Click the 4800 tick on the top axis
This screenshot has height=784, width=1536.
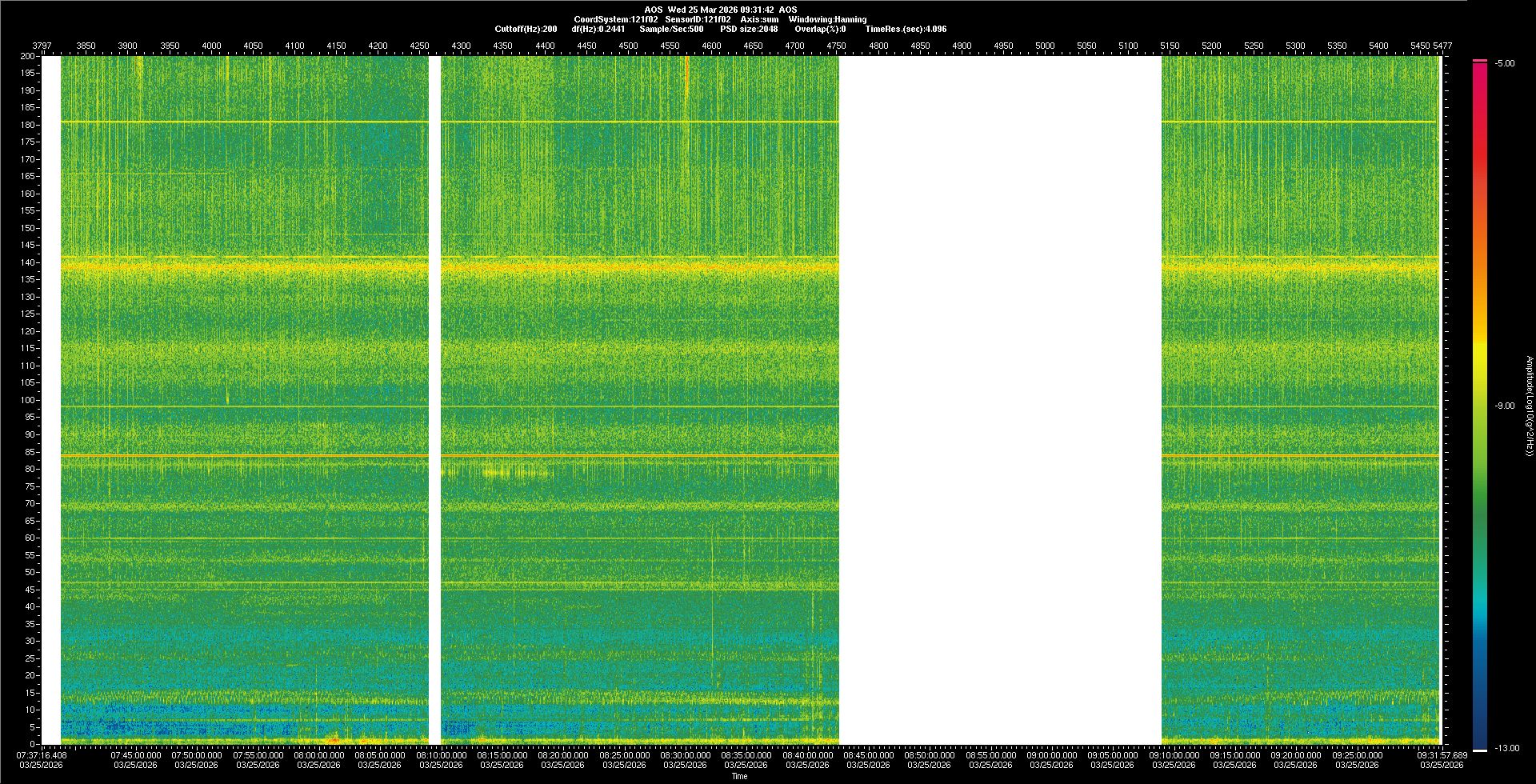878,46
